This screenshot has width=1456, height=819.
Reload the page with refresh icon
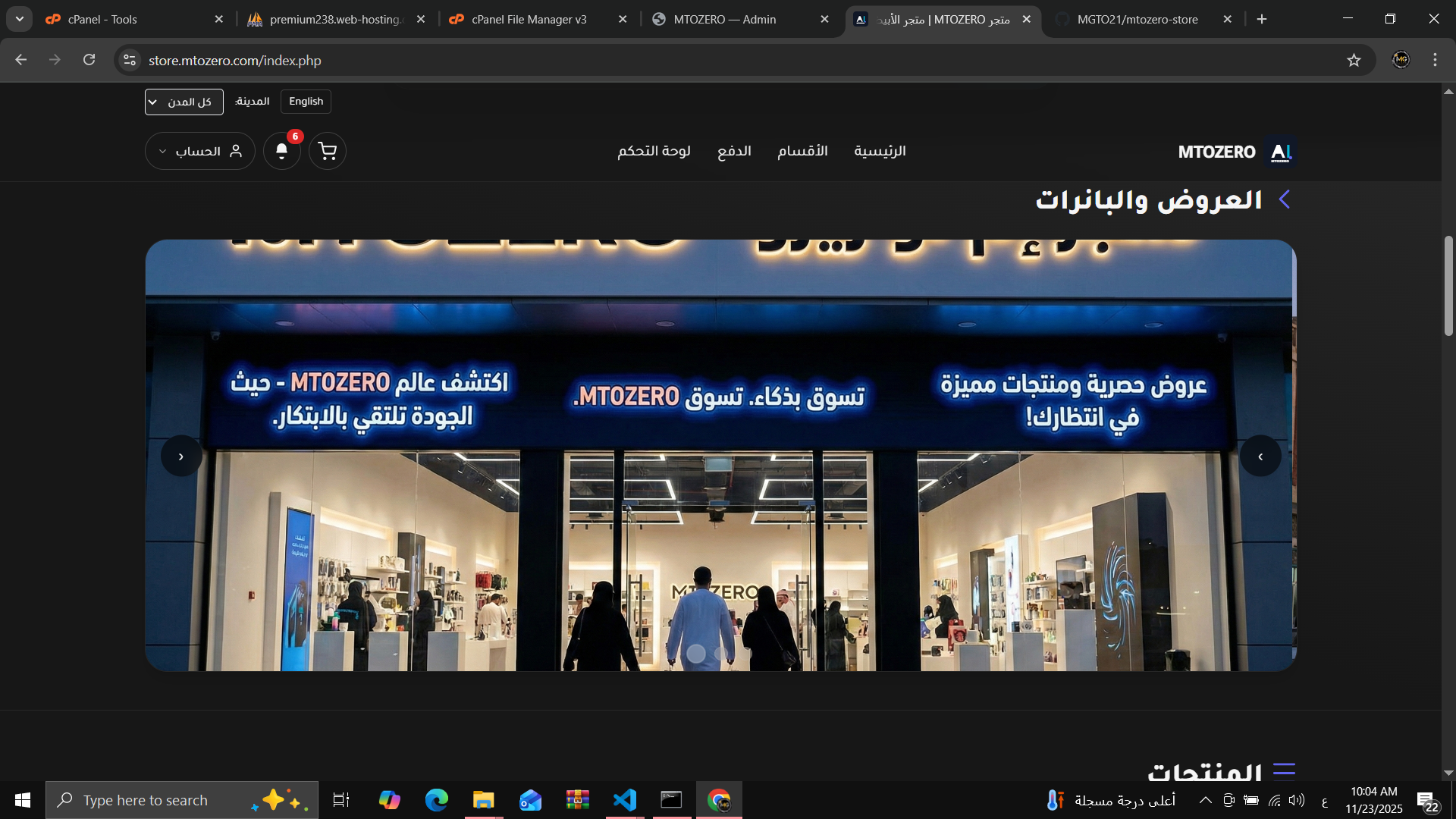(89, 60)
